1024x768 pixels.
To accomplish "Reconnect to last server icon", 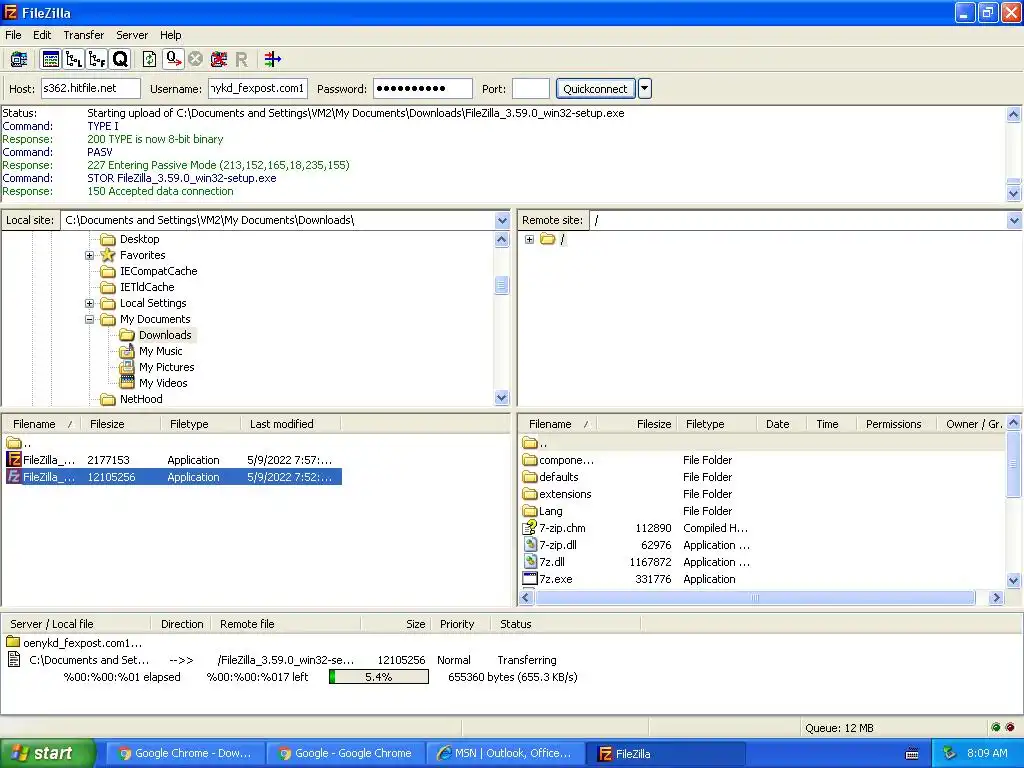I will point(241,59).
